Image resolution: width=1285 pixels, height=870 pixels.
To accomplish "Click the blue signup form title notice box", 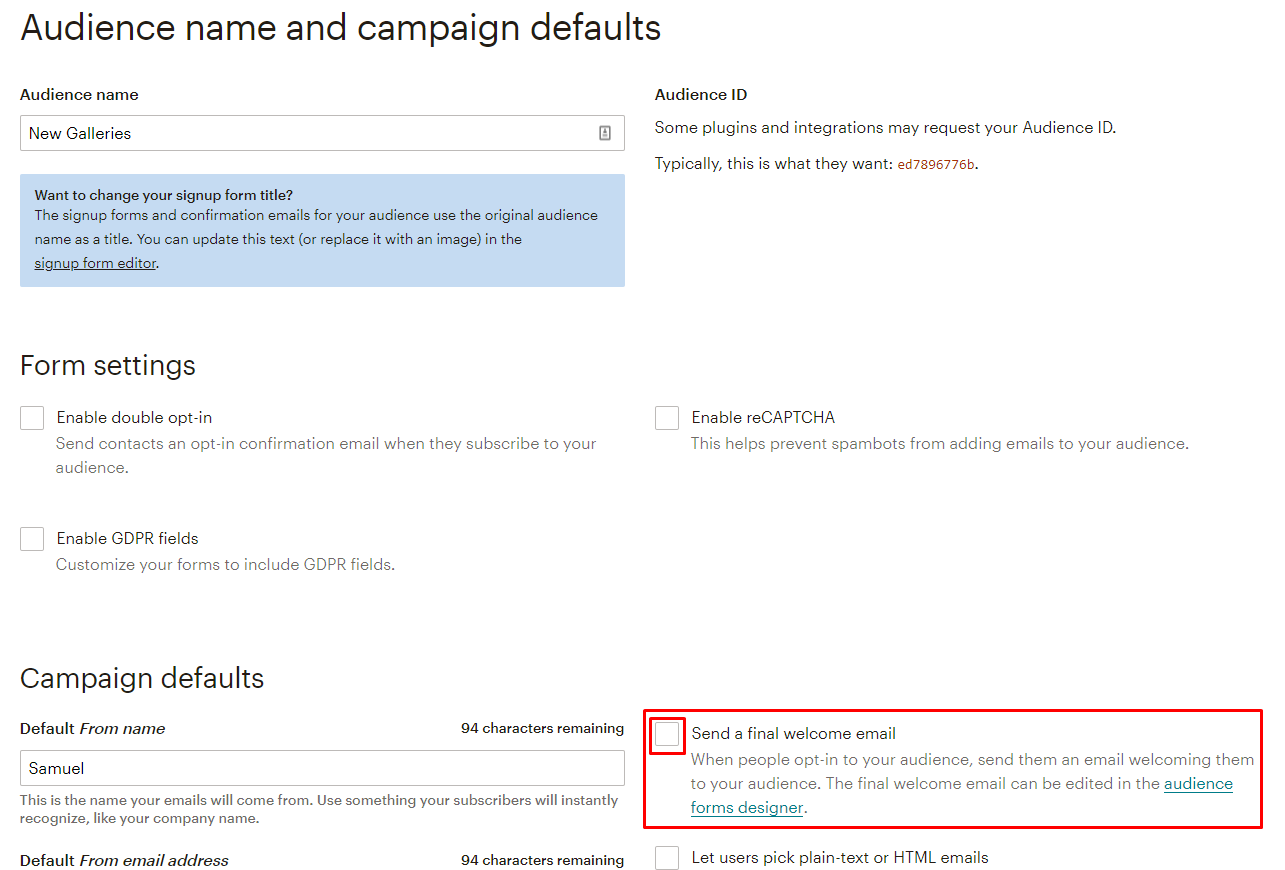I will pos(322,231).
